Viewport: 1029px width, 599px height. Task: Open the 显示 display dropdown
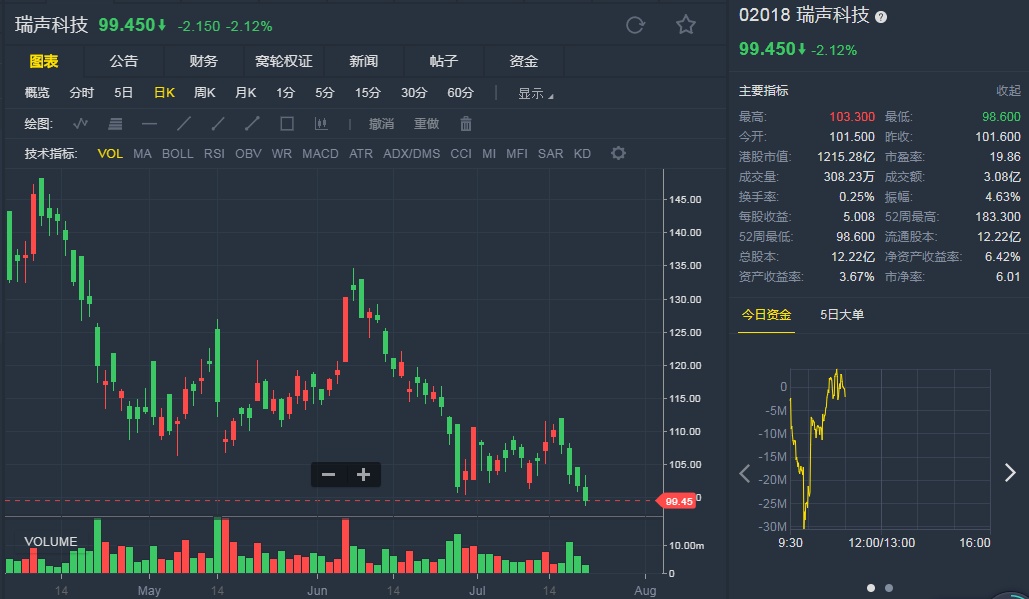click(535, 93)
